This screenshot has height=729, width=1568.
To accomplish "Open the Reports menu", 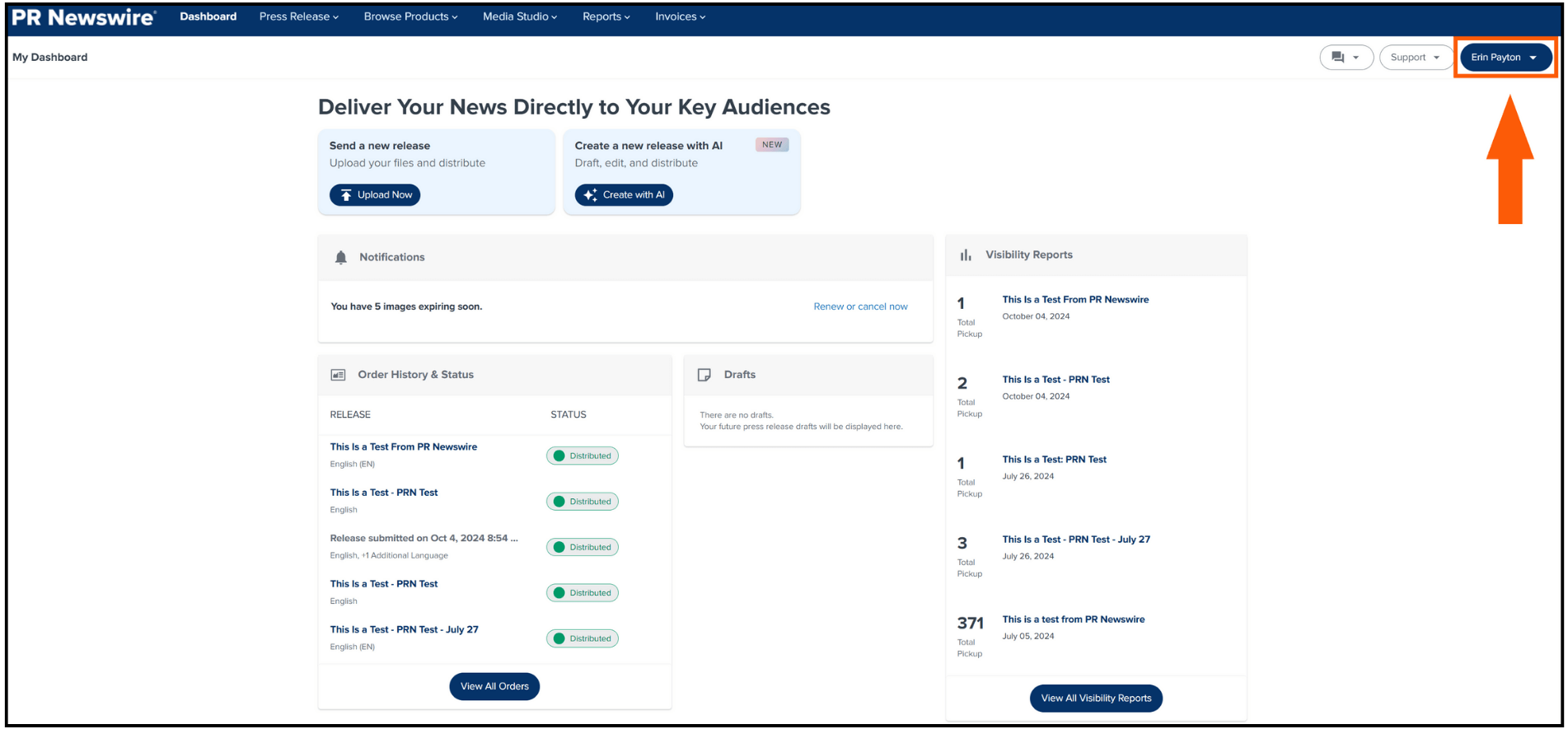I will point(606,16).
